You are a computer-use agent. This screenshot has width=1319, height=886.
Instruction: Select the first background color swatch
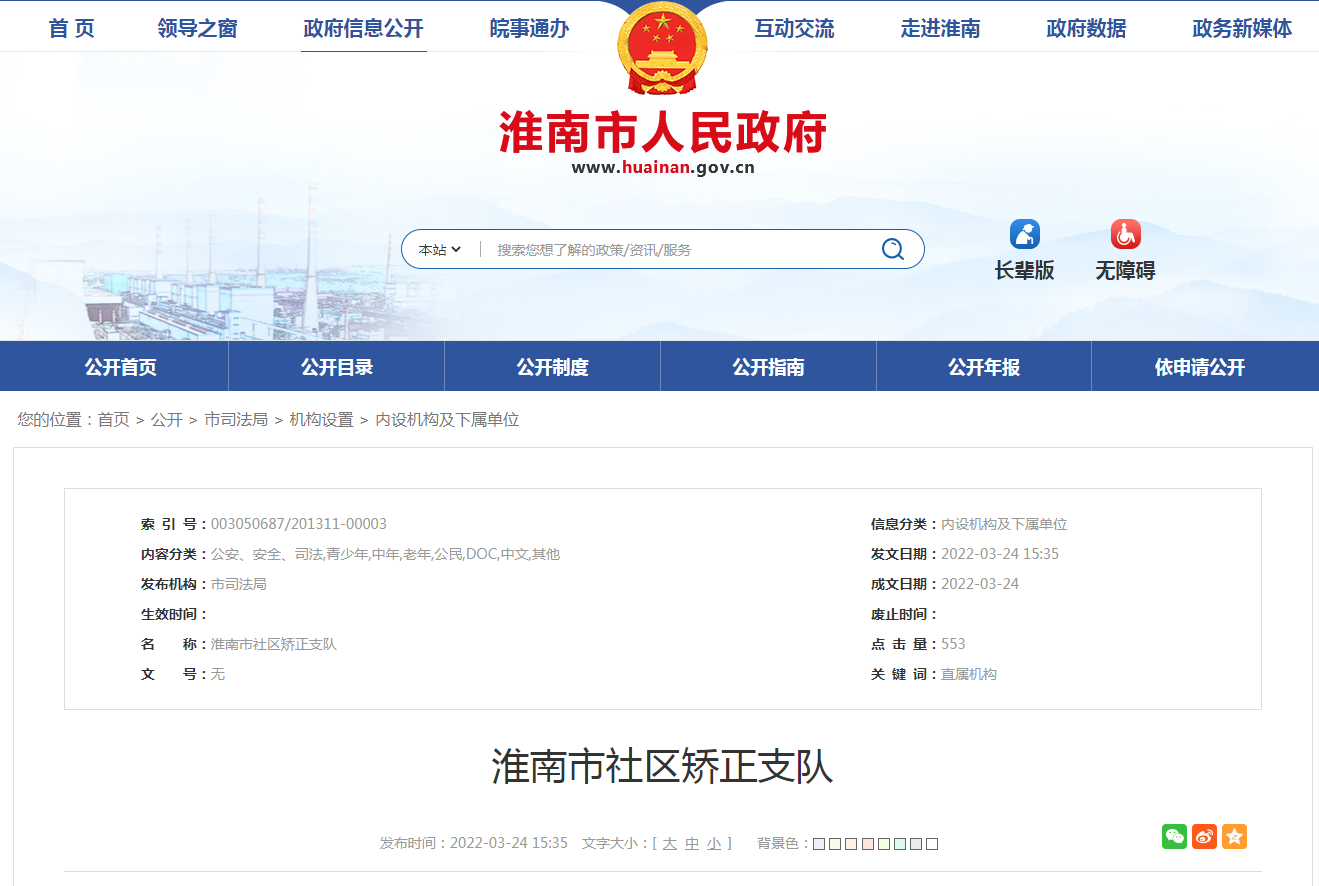tap(818, 843)
